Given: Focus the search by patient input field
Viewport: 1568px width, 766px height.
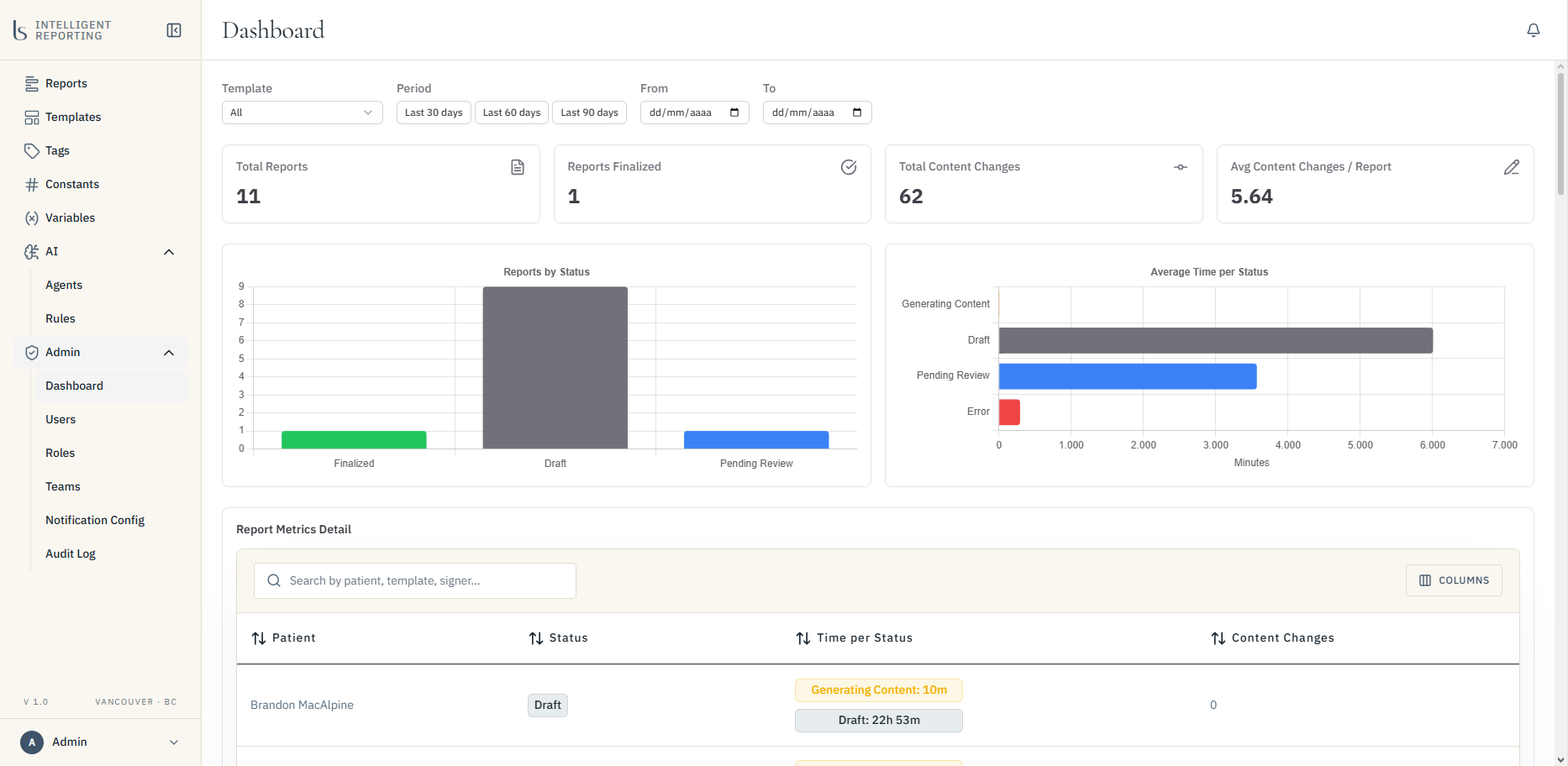Looking at the screenshot, I should 415,581.
